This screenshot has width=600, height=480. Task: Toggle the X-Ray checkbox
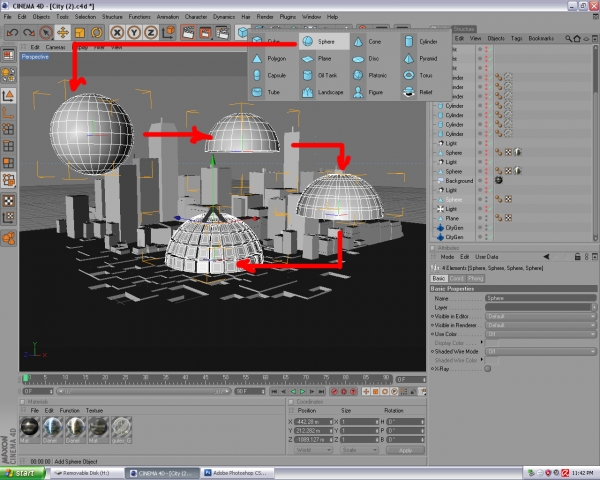[x=488, y=369]
